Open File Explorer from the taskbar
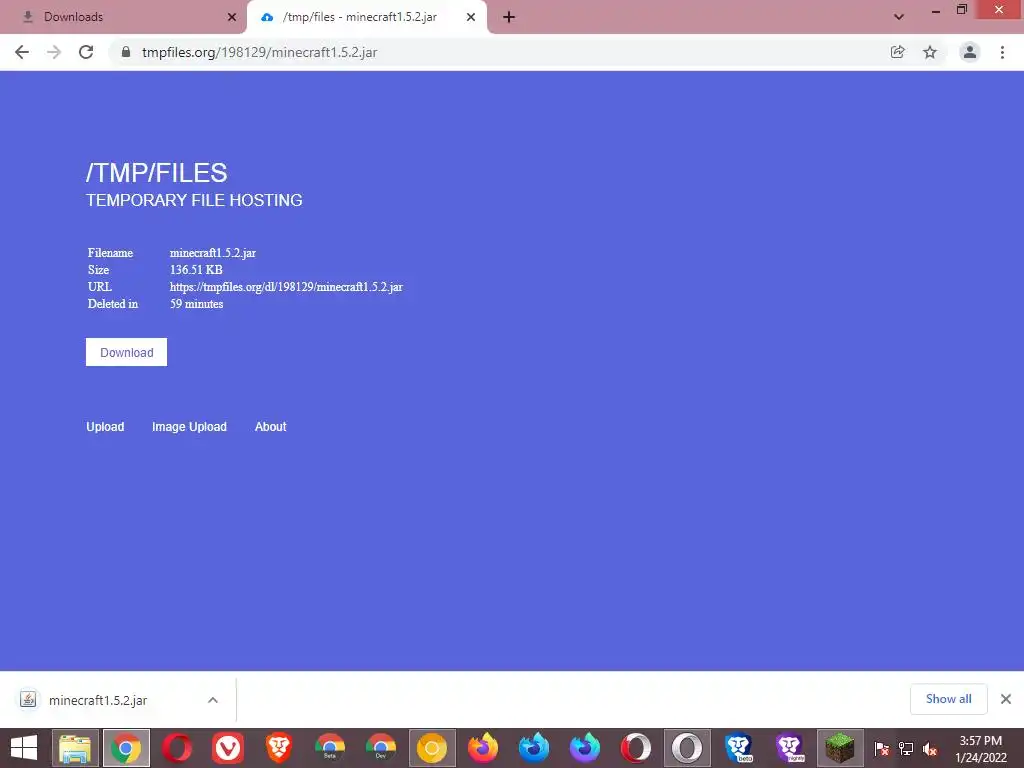 click(75, 748)
